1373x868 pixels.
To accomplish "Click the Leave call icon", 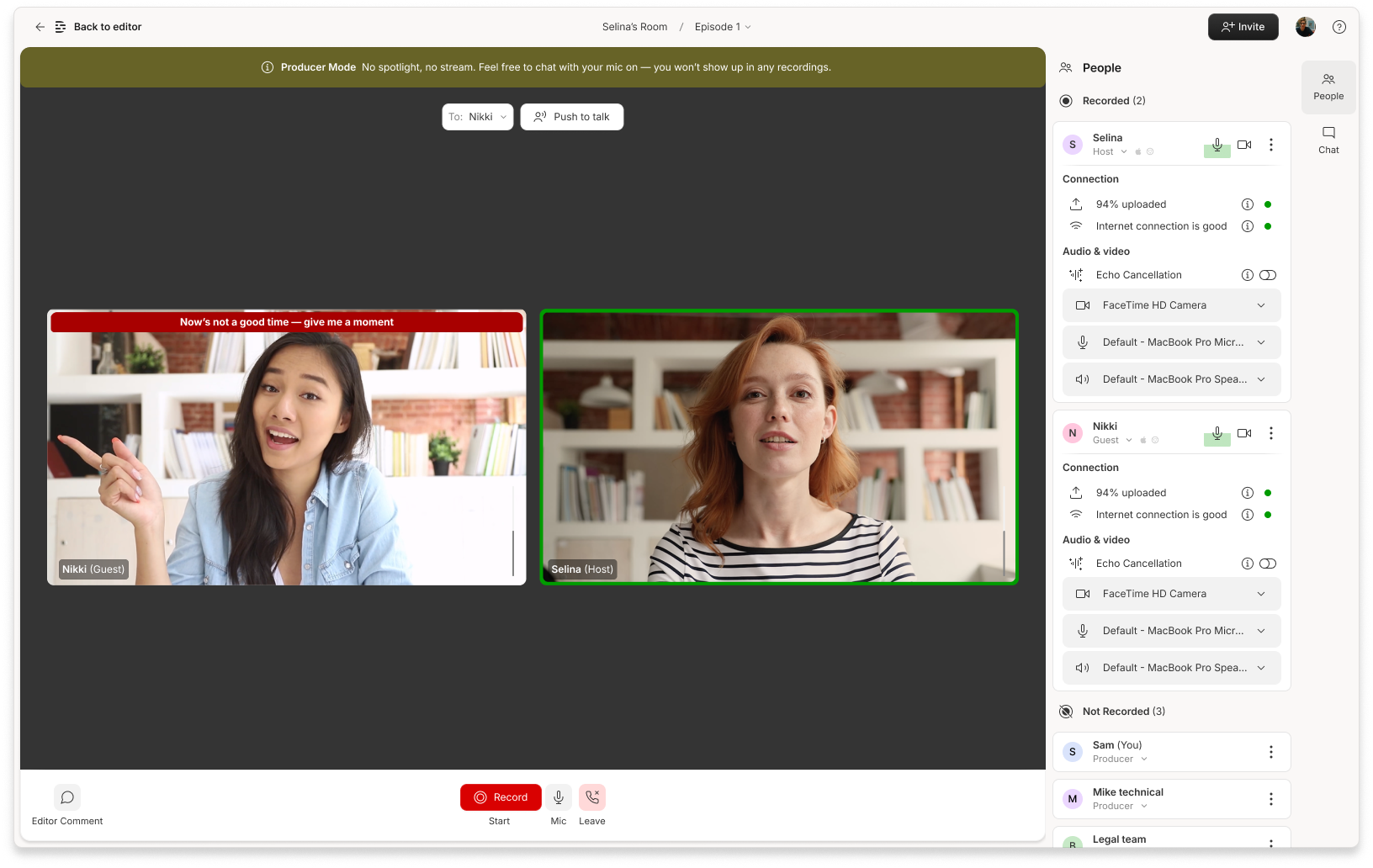I will click(x=591, y=797).
